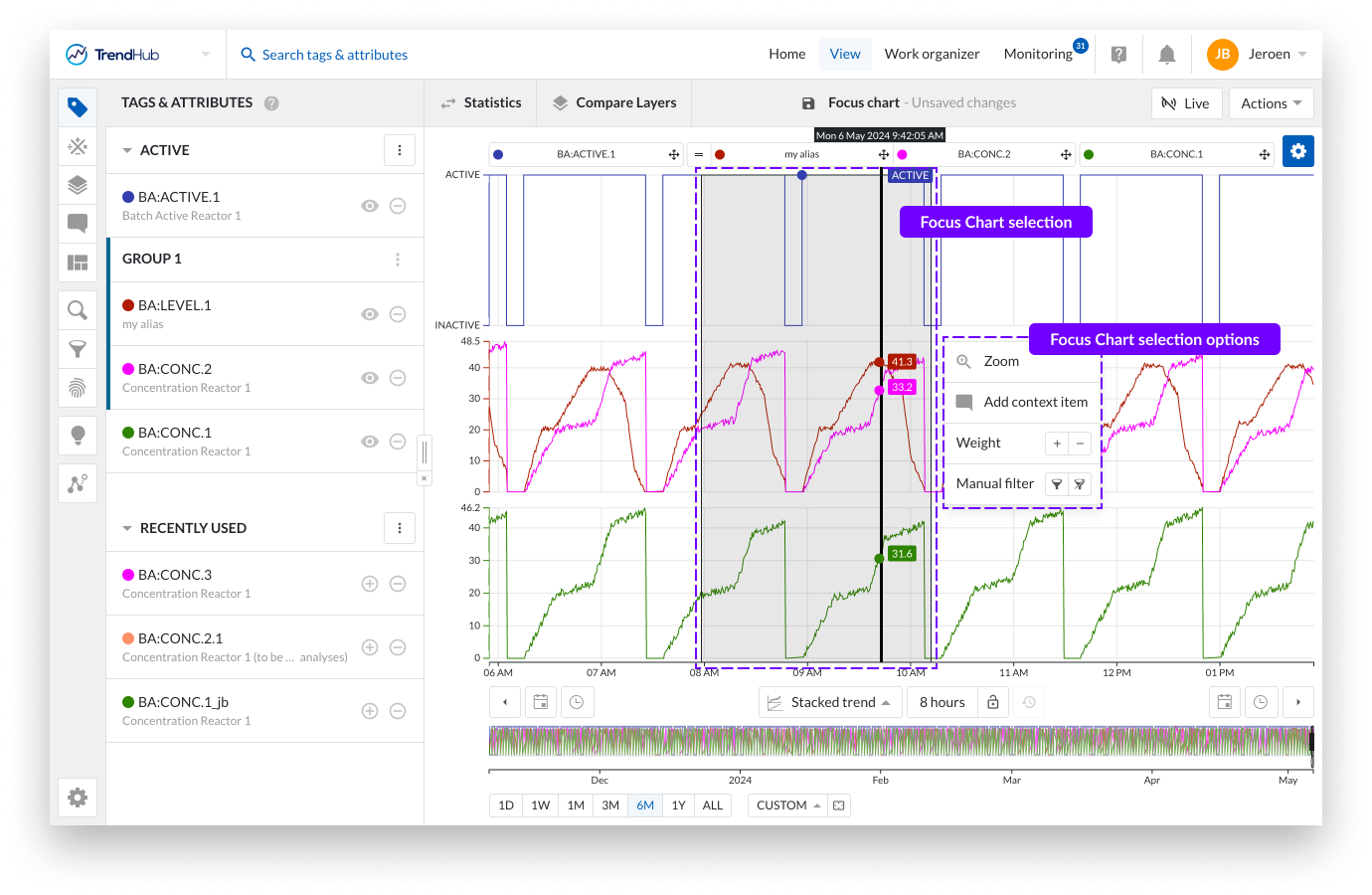The image size is (1372, 895).
Task: Select Zoom in selection options
Action: 1001,361
